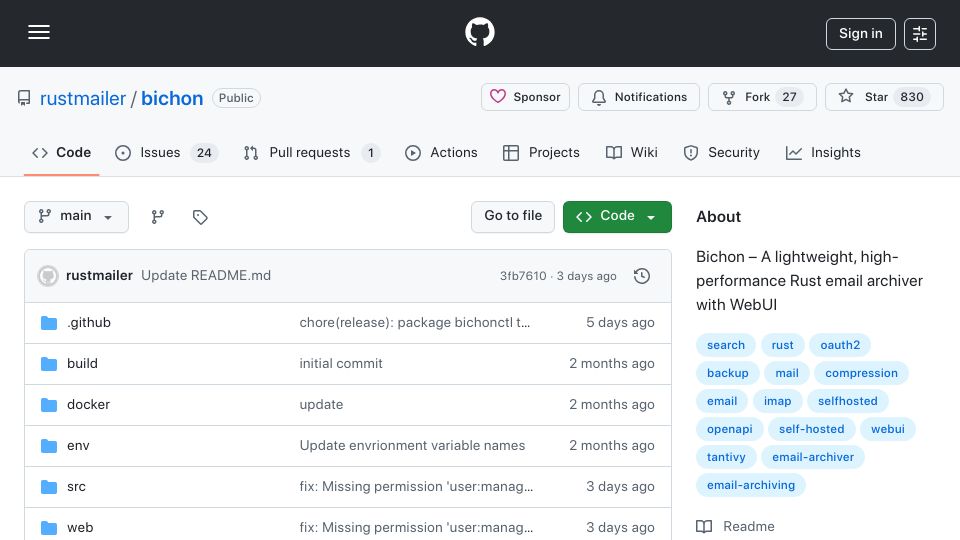Open 'initial commit' message link

tap(340, 364)
